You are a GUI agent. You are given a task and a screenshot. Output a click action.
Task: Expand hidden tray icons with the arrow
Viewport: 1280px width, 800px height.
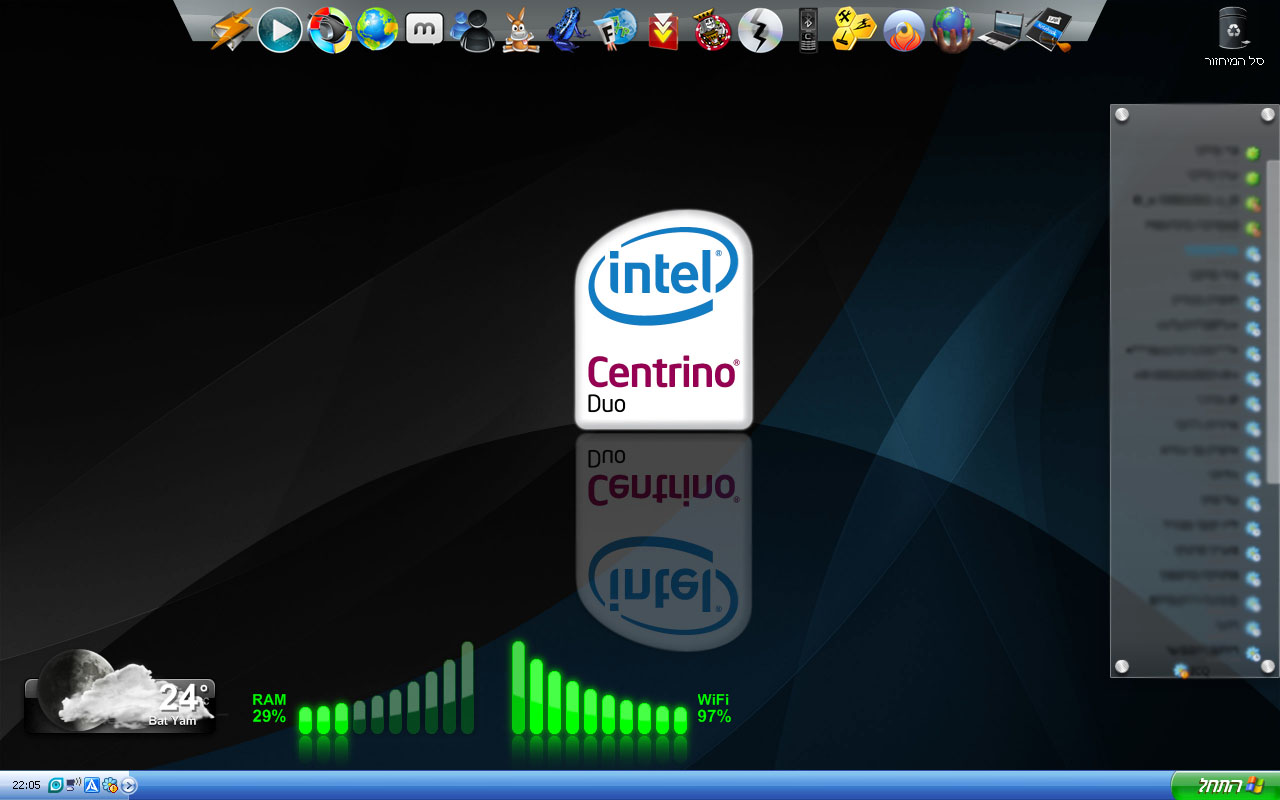(x=129, y=786)
